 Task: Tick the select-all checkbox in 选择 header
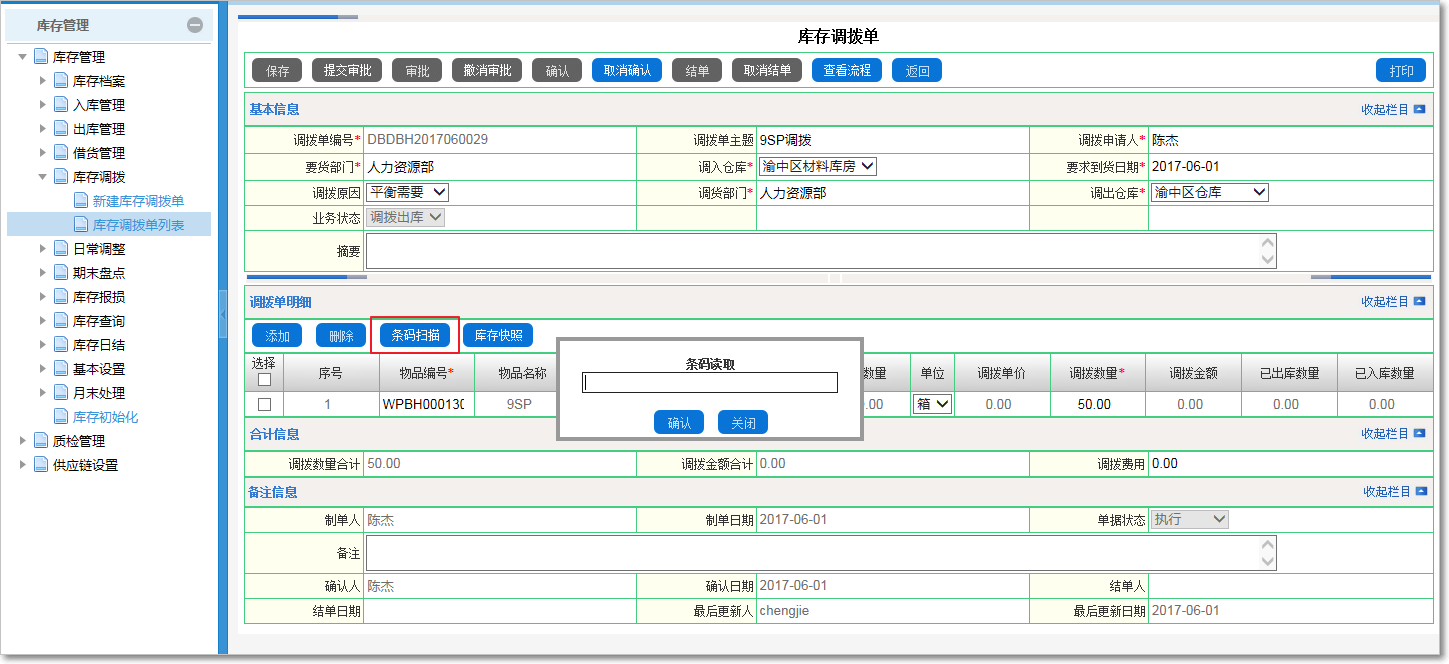coord(264,380)
